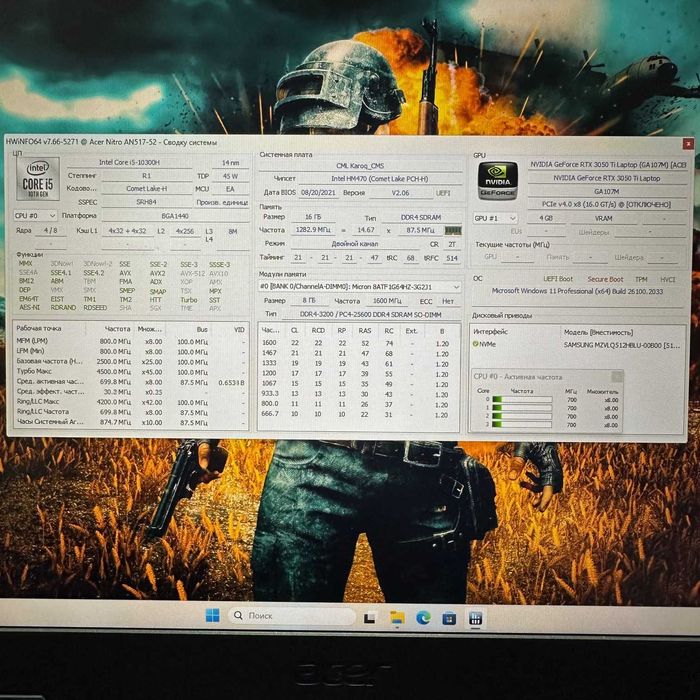Click the Secure Boot indicator
This screenshot has height=700, width=700.
click(x=605, y=279)
